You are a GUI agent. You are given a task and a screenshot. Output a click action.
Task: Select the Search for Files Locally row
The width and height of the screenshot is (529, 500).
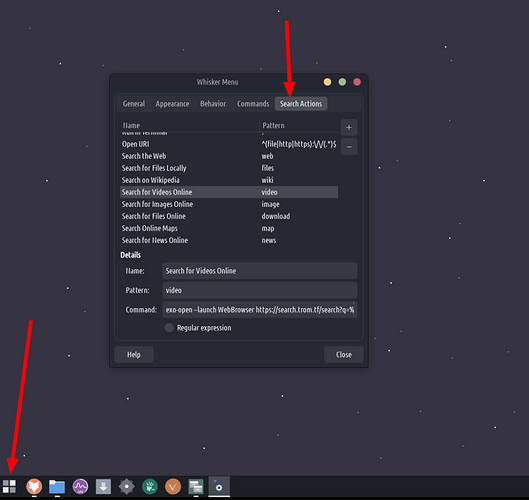(229, 168)
